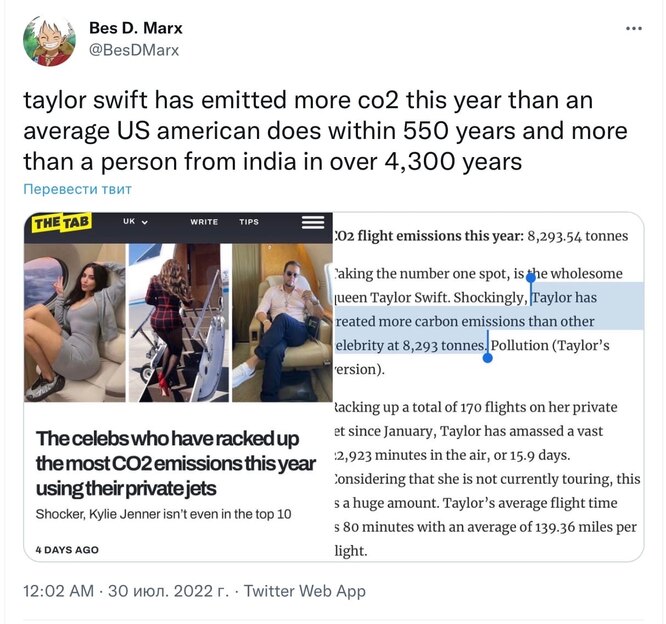The width and height of the screenshot is (666, 624).
Task: Open the WRITE menu item
Action: (x=204, y=222)
